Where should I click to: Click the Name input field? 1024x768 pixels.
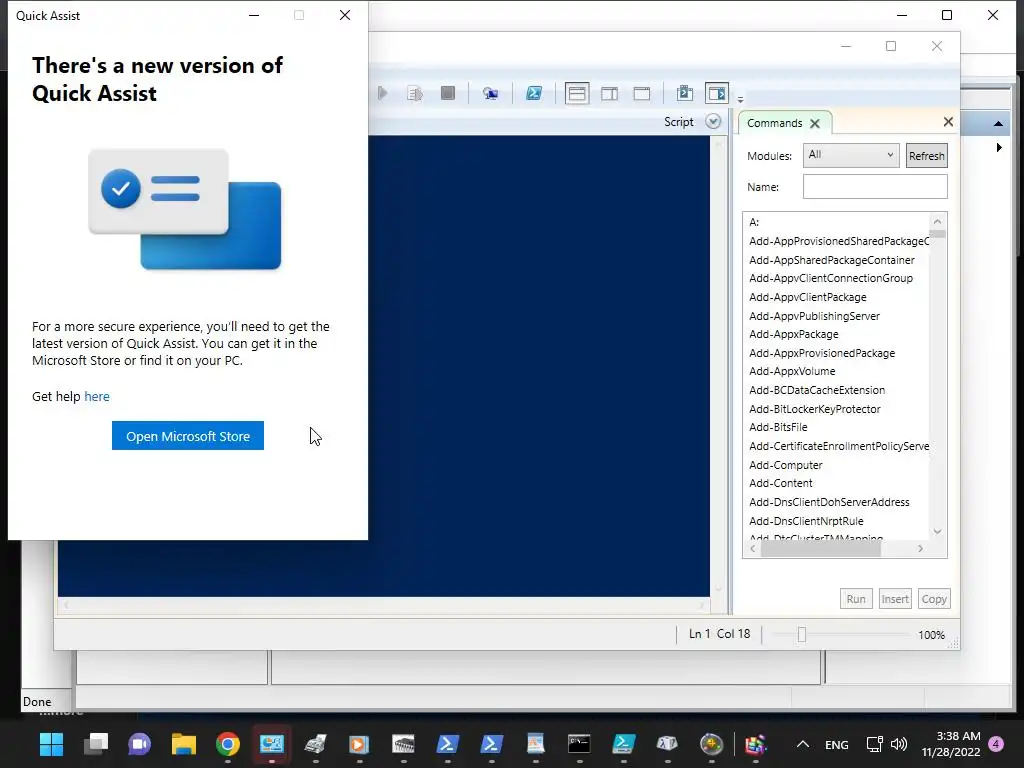875,187
